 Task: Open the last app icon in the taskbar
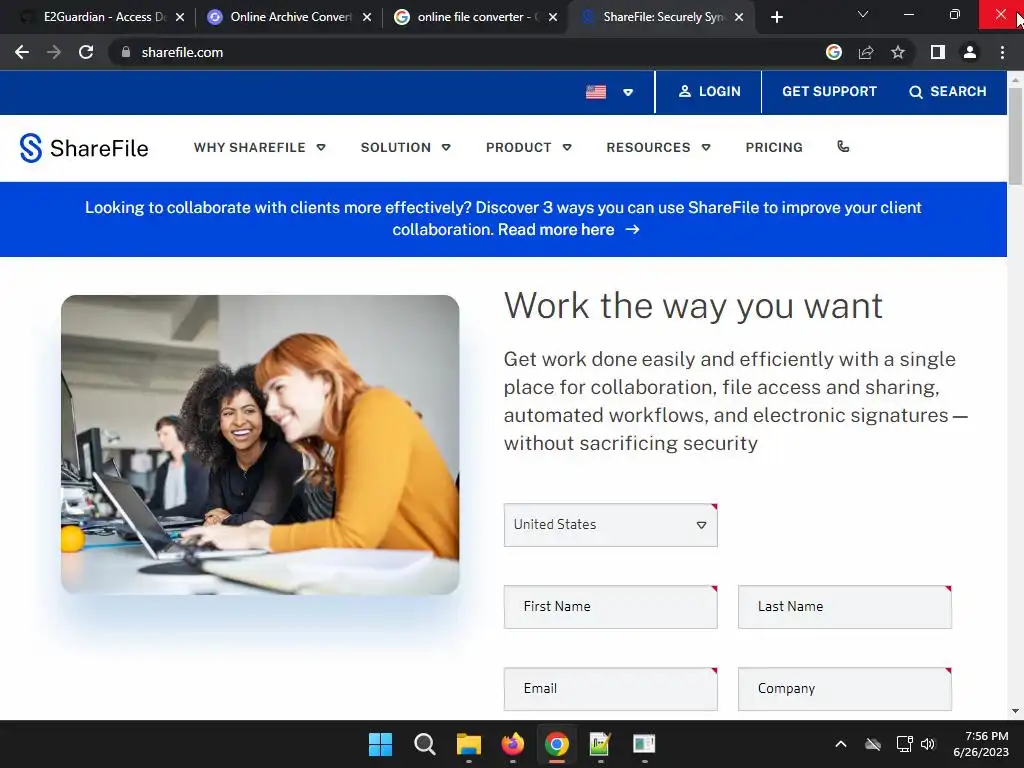click(x=644, y=744)
